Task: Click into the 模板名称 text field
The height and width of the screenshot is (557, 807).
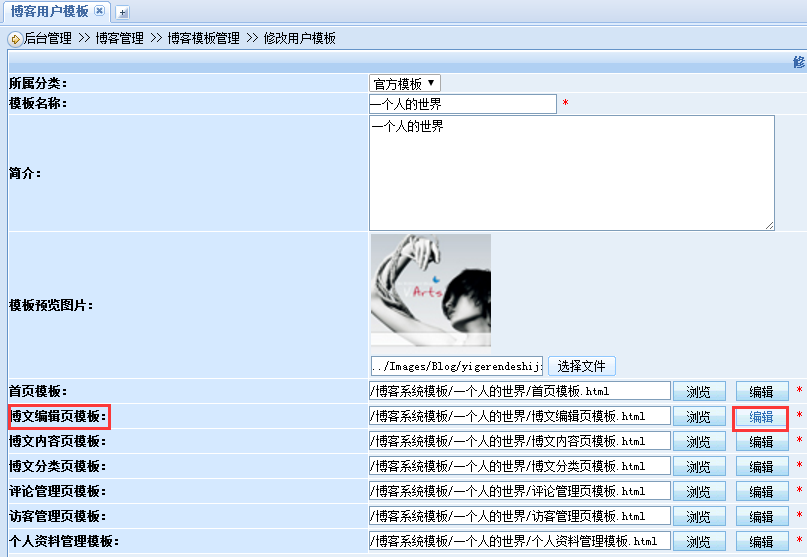Action: tap(462, 104)
